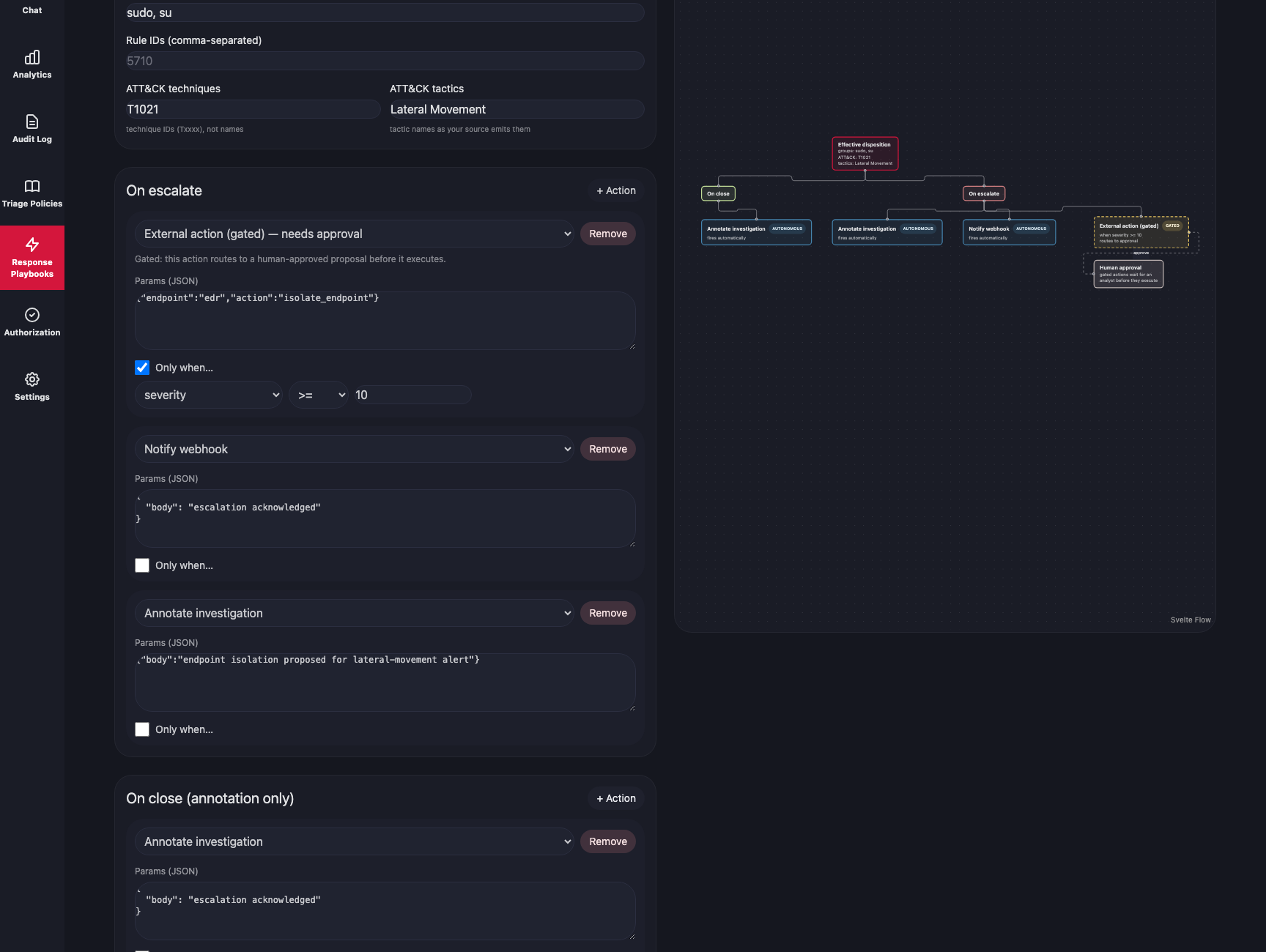
Task: Select the External action (gated) flow node
Action: pos(1141,232)
